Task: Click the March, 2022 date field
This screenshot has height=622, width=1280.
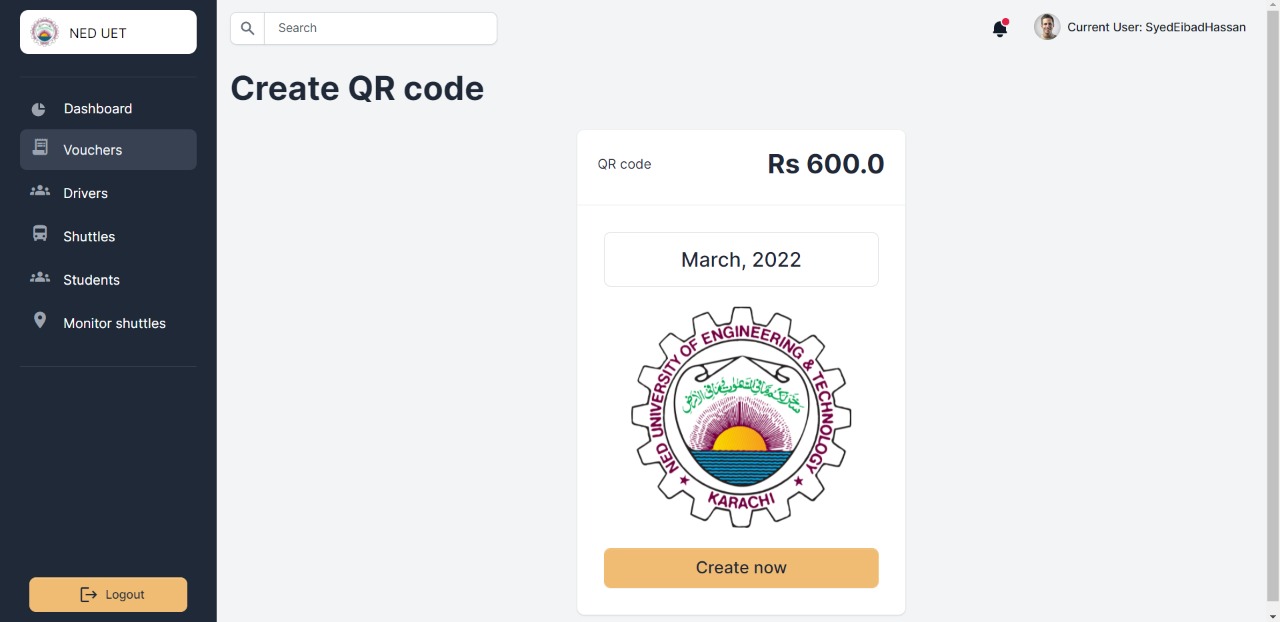Action: 741,260
